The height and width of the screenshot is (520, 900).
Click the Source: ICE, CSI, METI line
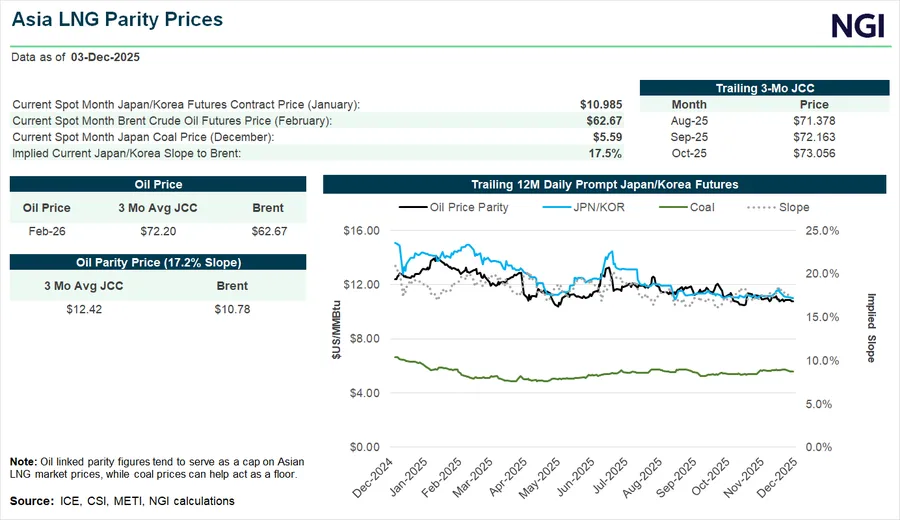123,501
